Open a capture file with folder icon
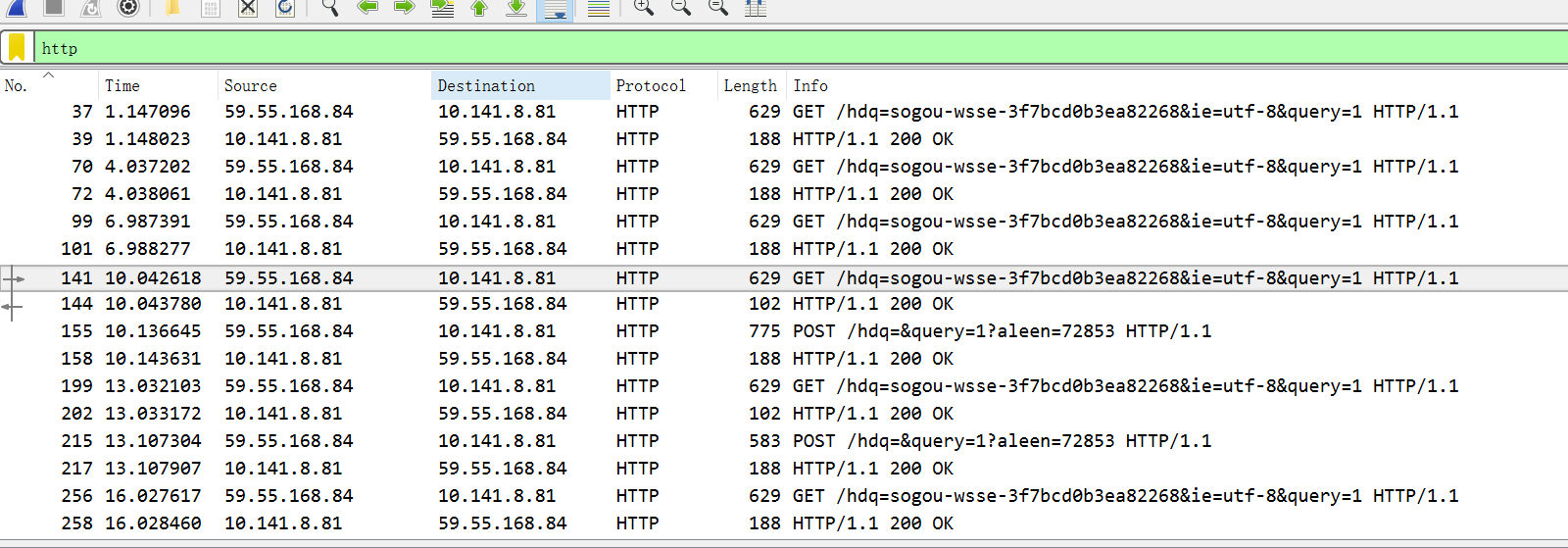 click(172, 8)
